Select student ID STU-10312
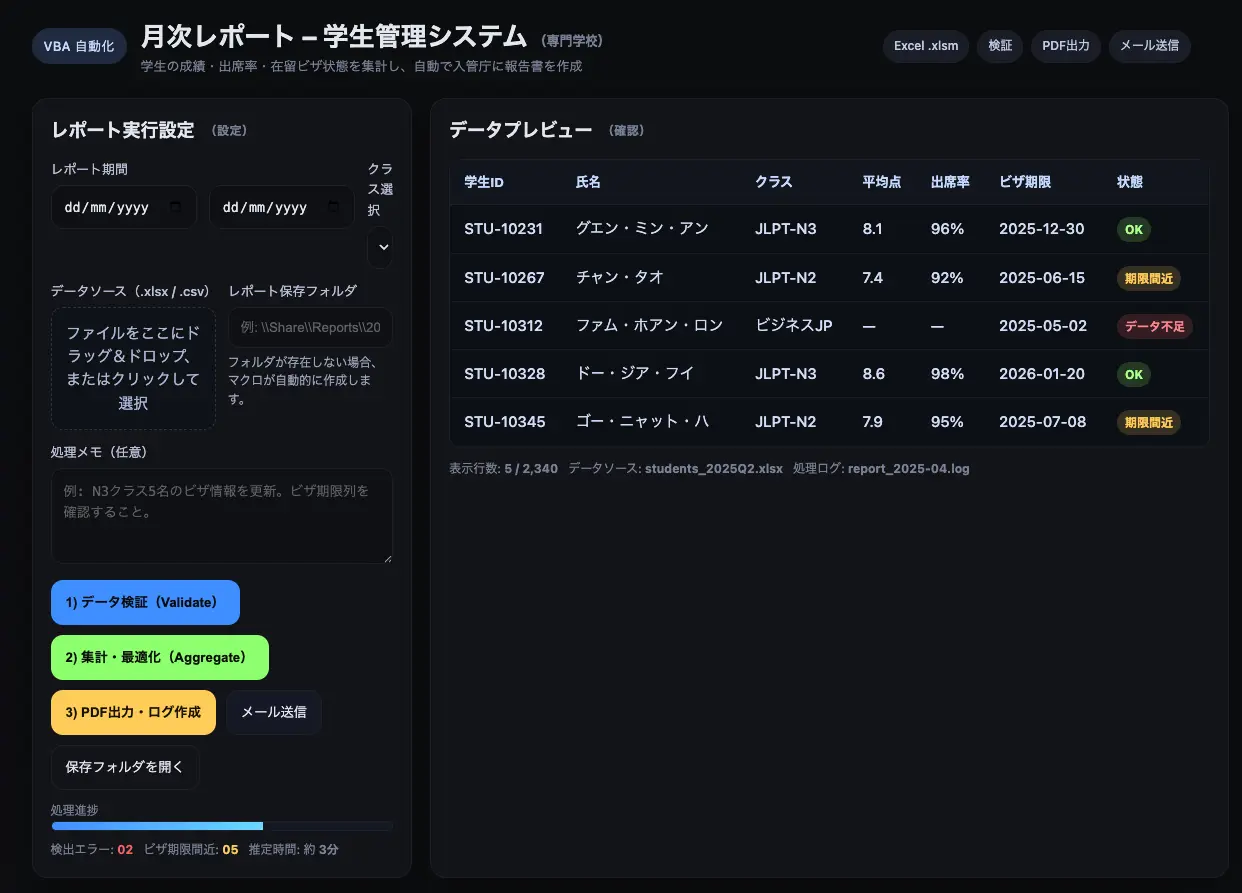This screenshot has width=1242, height=893. pos(503,325)
